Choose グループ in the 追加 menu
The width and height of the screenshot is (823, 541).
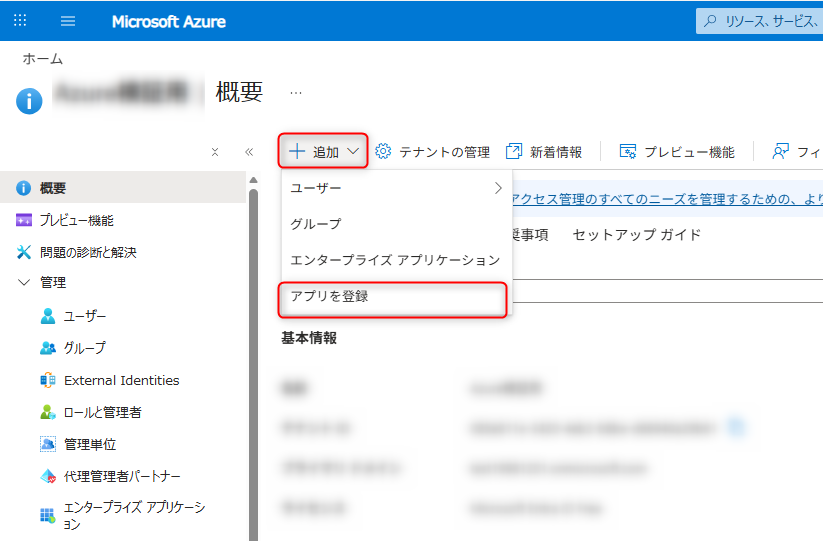pyautogui.click(x=315, y=224)
